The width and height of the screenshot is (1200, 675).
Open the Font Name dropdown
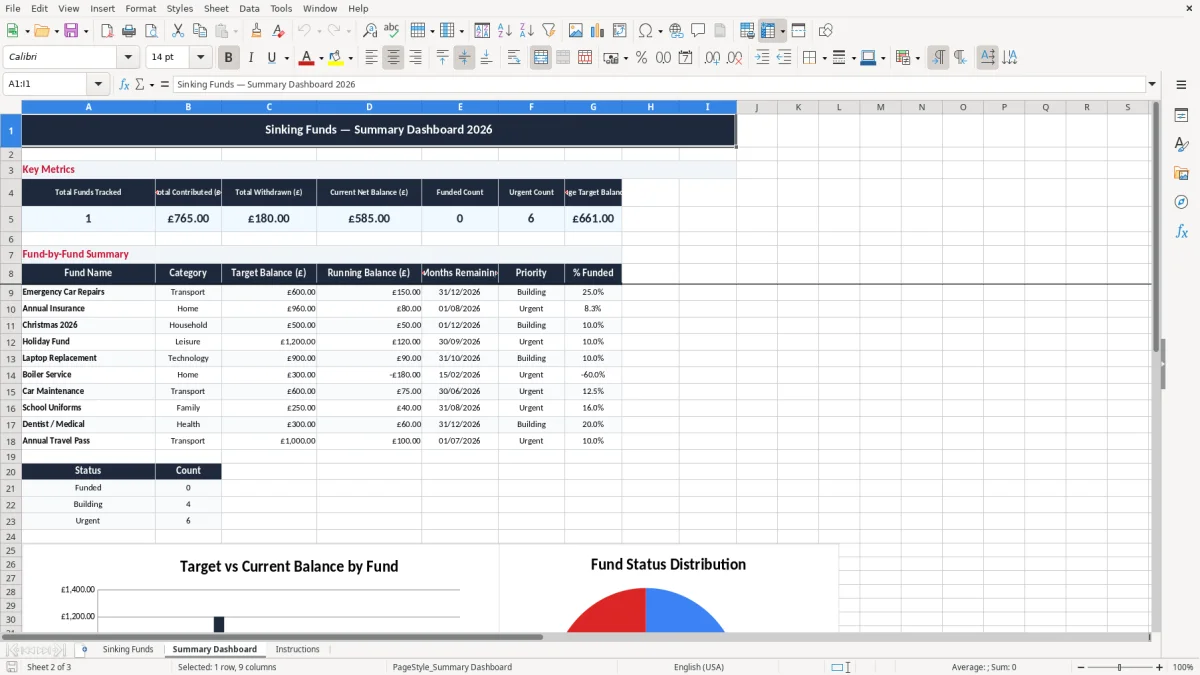click(x=128, y=58)
